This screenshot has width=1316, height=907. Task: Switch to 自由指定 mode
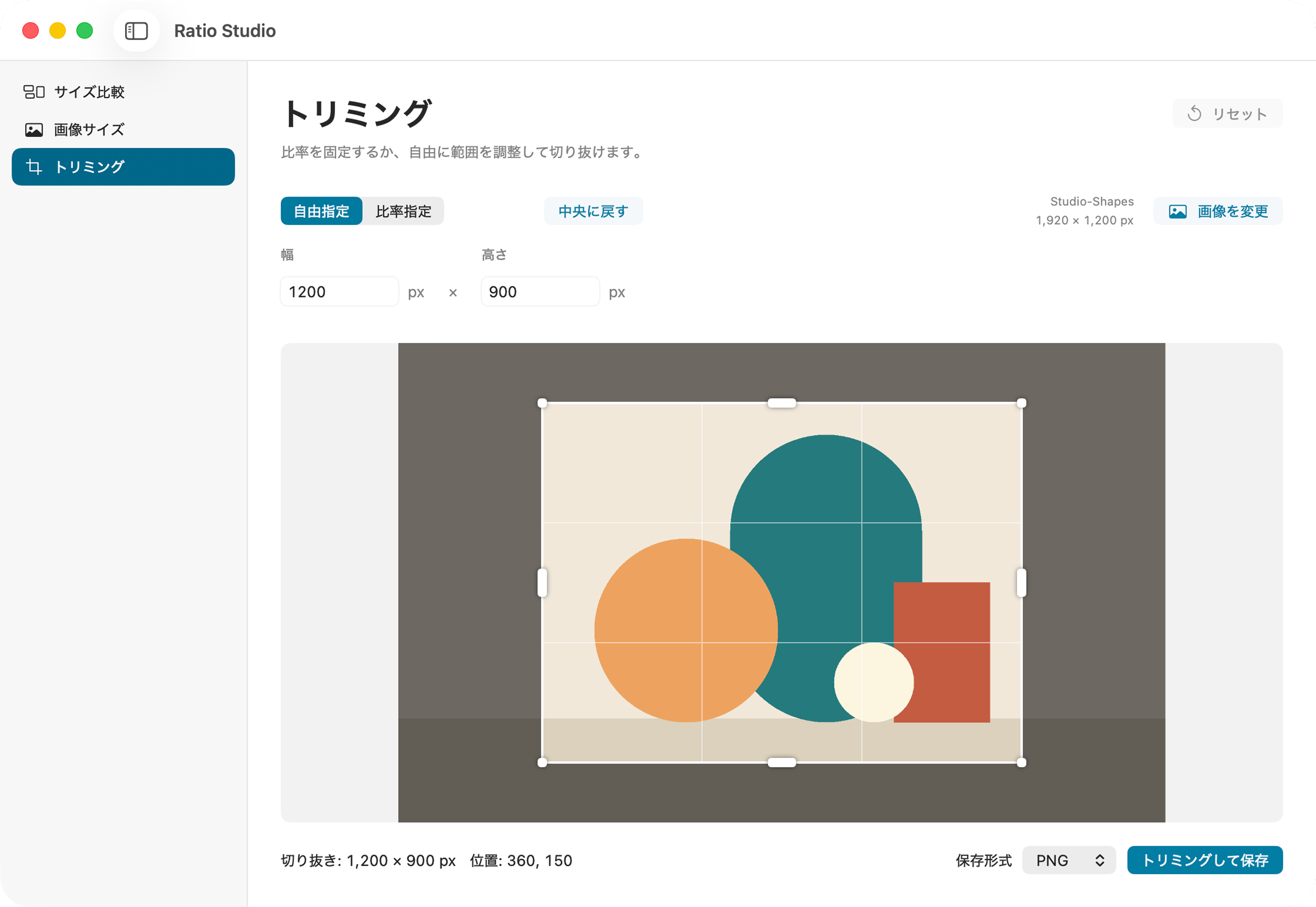click(322, 211)
